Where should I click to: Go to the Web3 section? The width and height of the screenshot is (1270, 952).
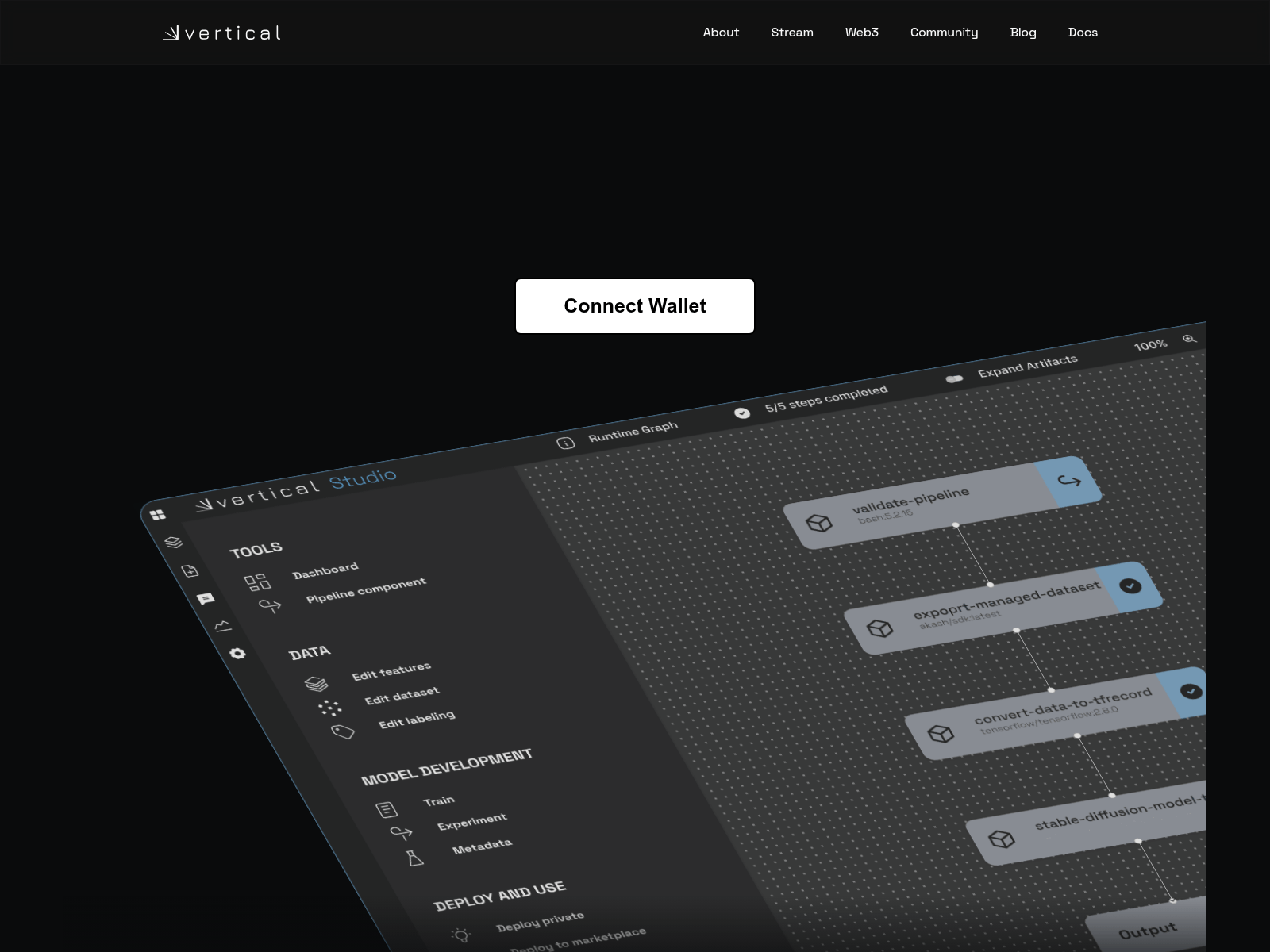pyautogui.click(x=861, y=33)
